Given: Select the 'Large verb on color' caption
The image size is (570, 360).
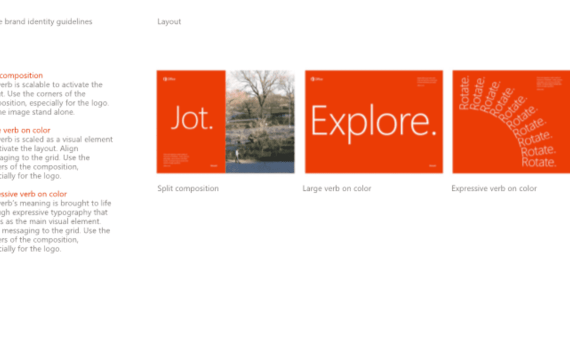Looking at the screenshot, I should tap(337, 188).
